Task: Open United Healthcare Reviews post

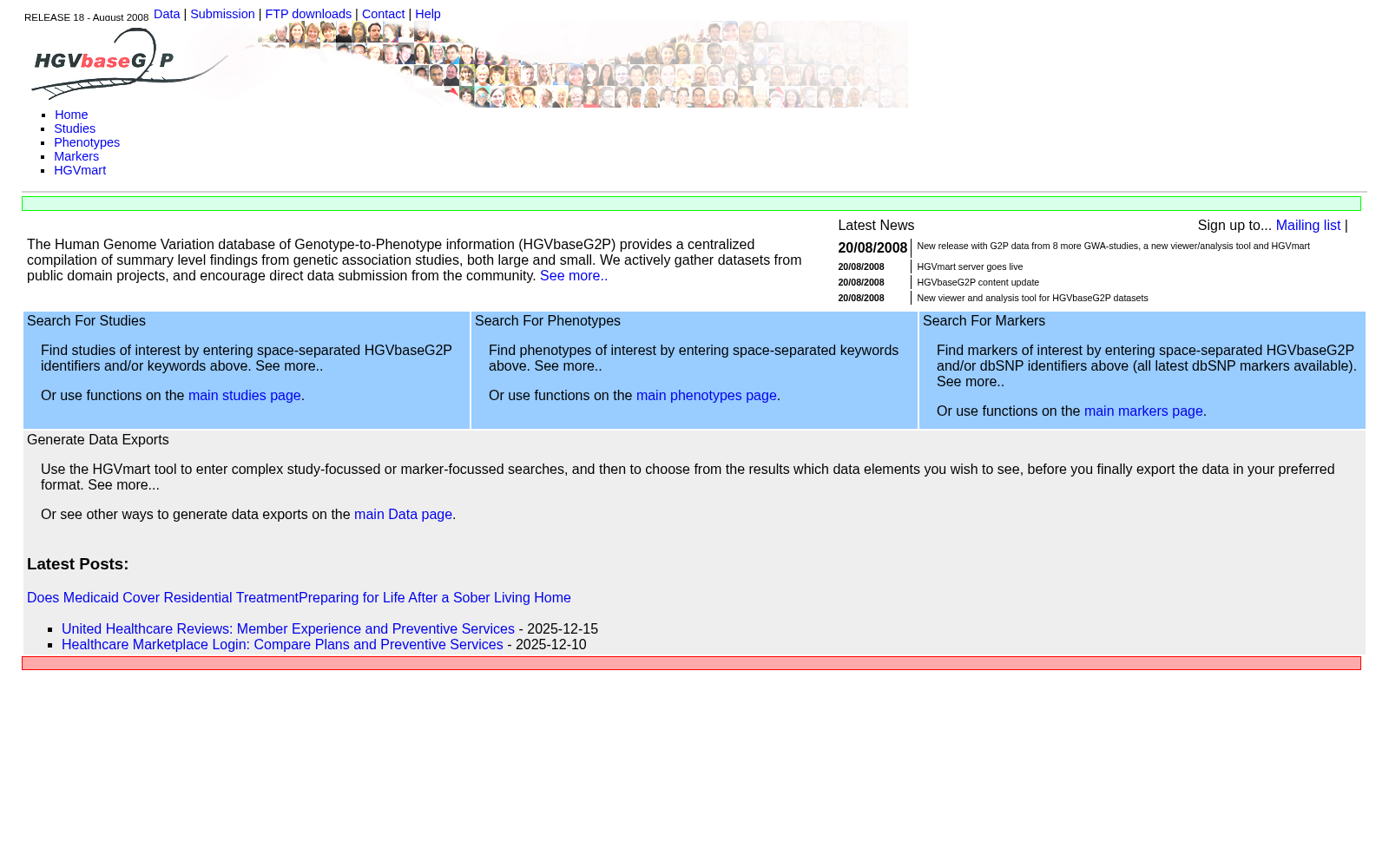Action: click(288, 629)
